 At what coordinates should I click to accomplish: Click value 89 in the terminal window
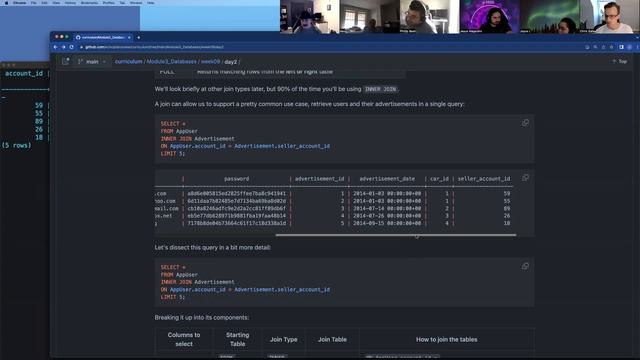coord(39,121)
